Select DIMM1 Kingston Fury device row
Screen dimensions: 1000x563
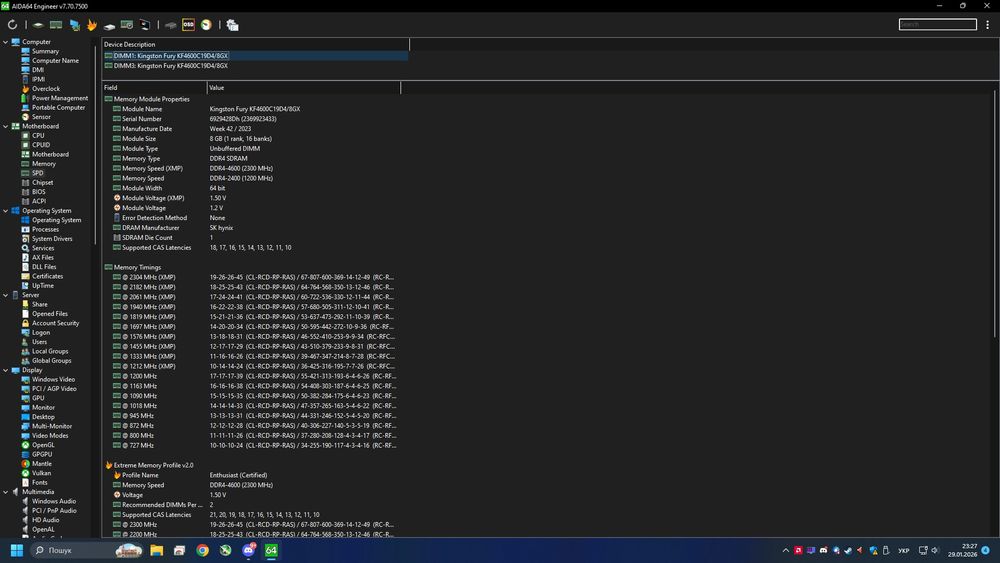[x=255, y=55]
